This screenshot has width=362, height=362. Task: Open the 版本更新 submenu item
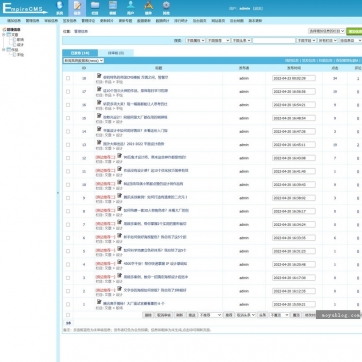pos(255,21)
